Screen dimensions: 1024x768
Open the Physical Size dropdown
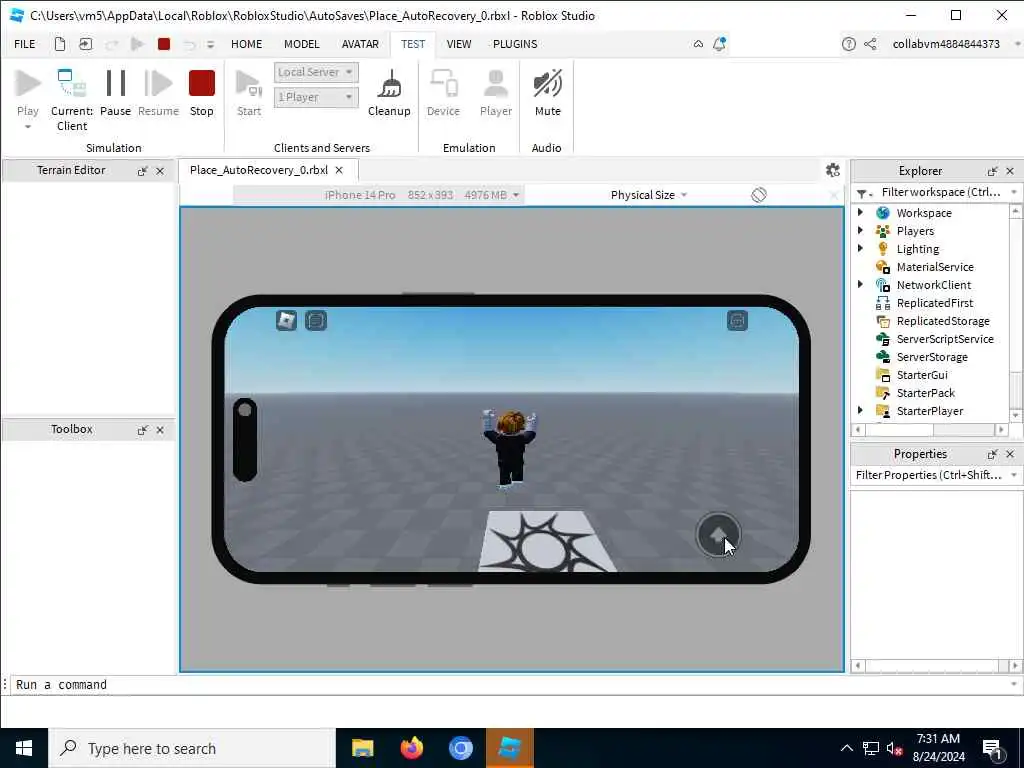[648, 195]
